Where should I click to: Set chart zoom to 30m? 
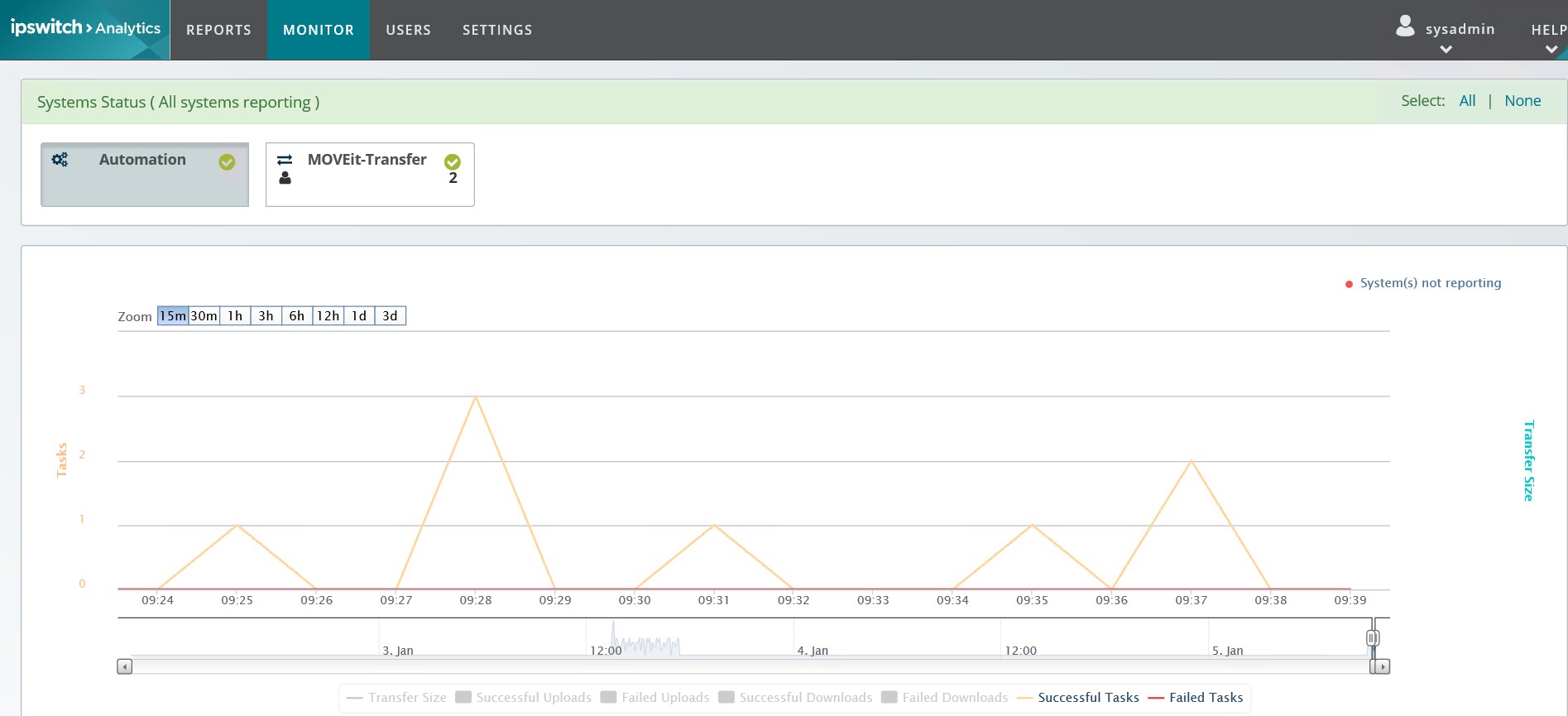[204, 316]
